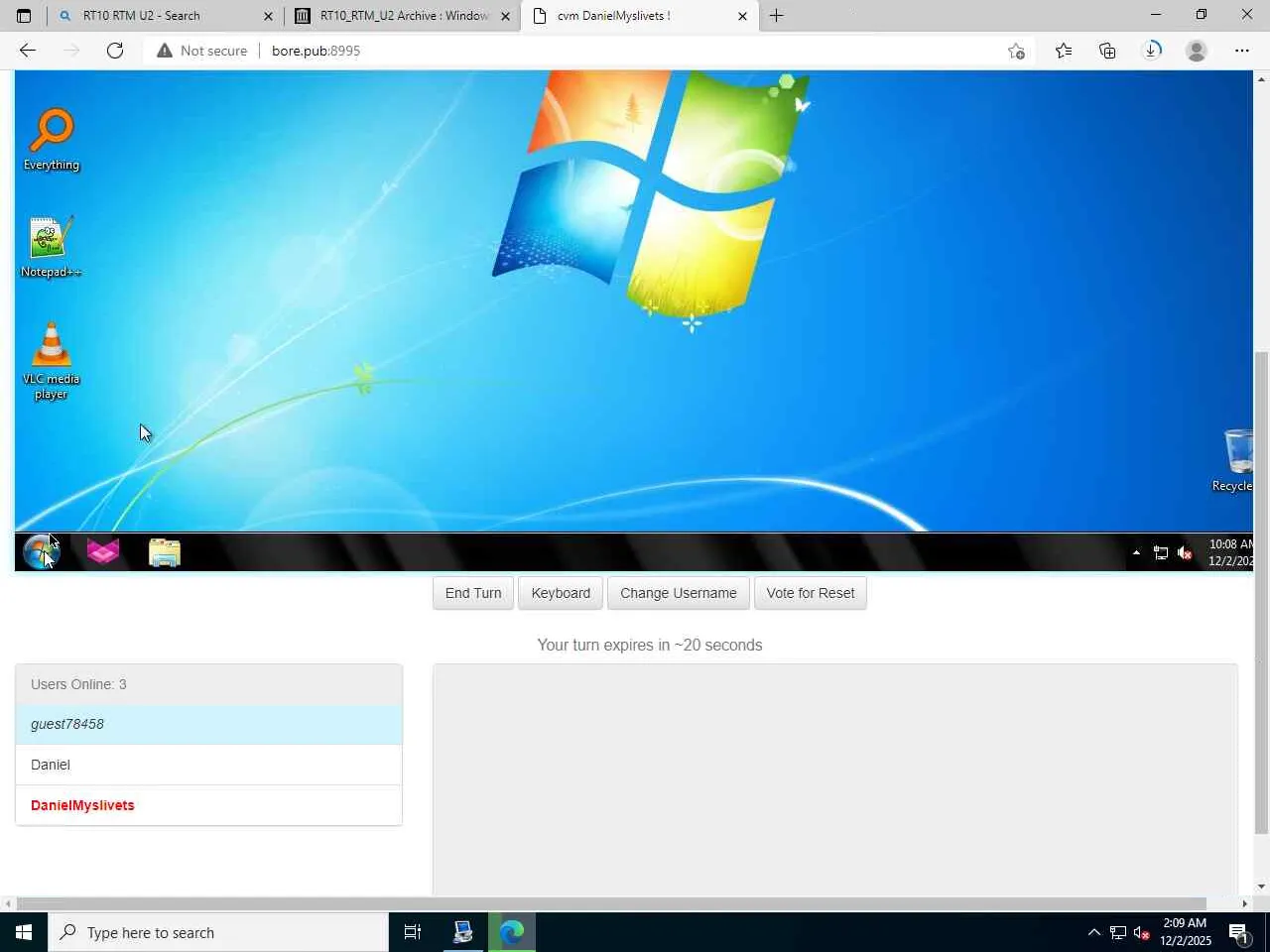Open Windows Explorer in the VM taskbar
The width and height of the screenshot is (1270, 952).
click(165, 552)
